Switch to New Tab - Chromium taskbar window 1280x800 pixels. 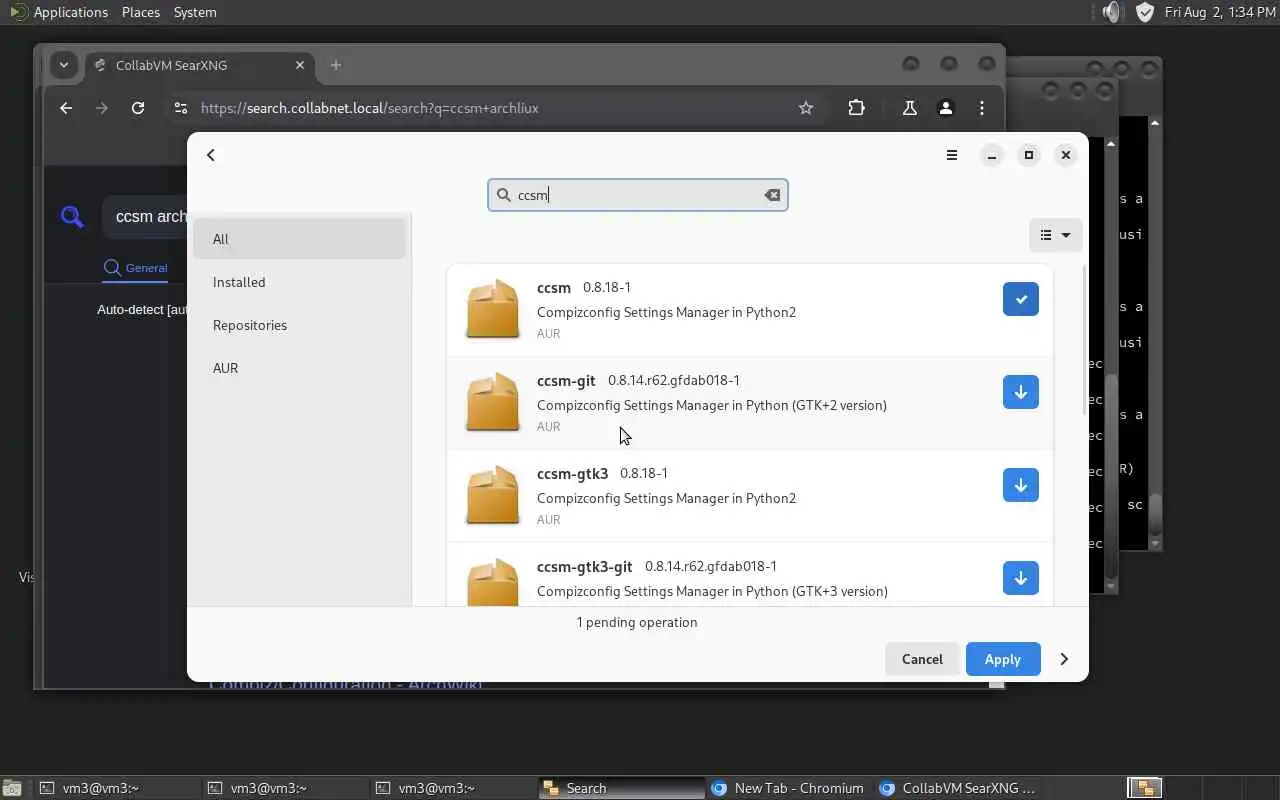coord(788,788)
